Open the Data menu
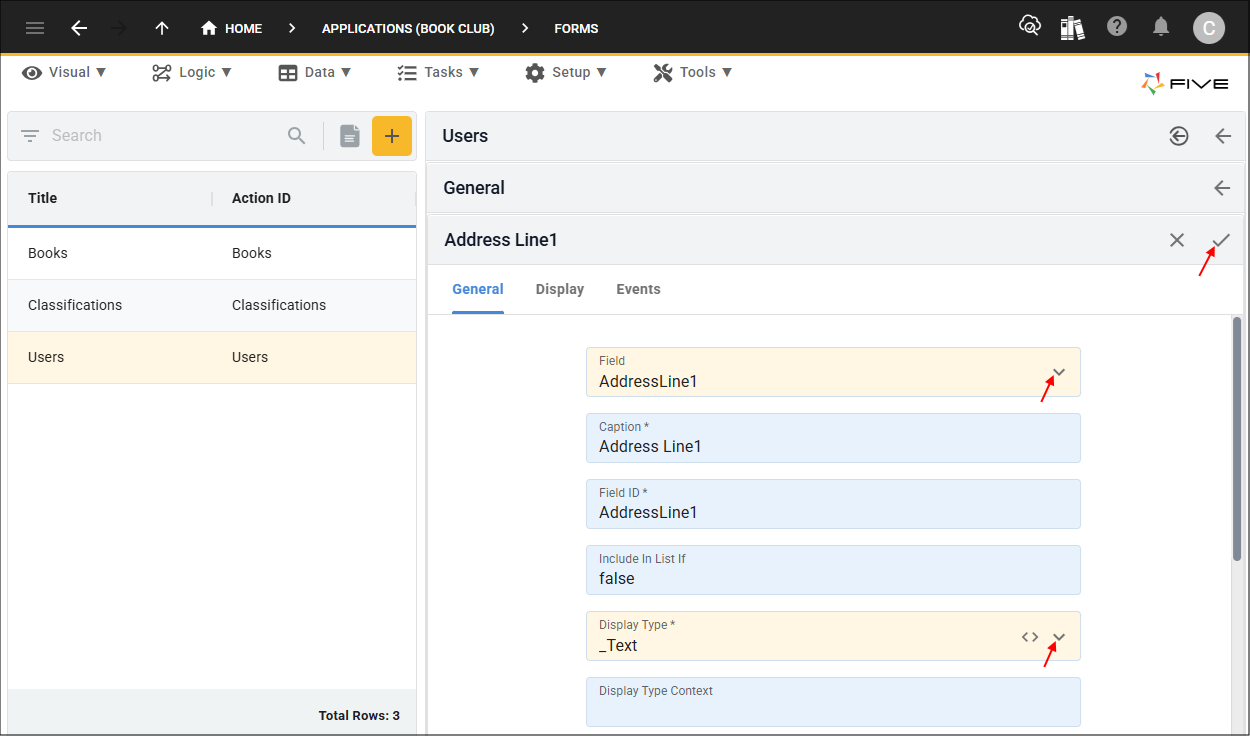This screenshot has height=736, width=1250. click(314, 72)
